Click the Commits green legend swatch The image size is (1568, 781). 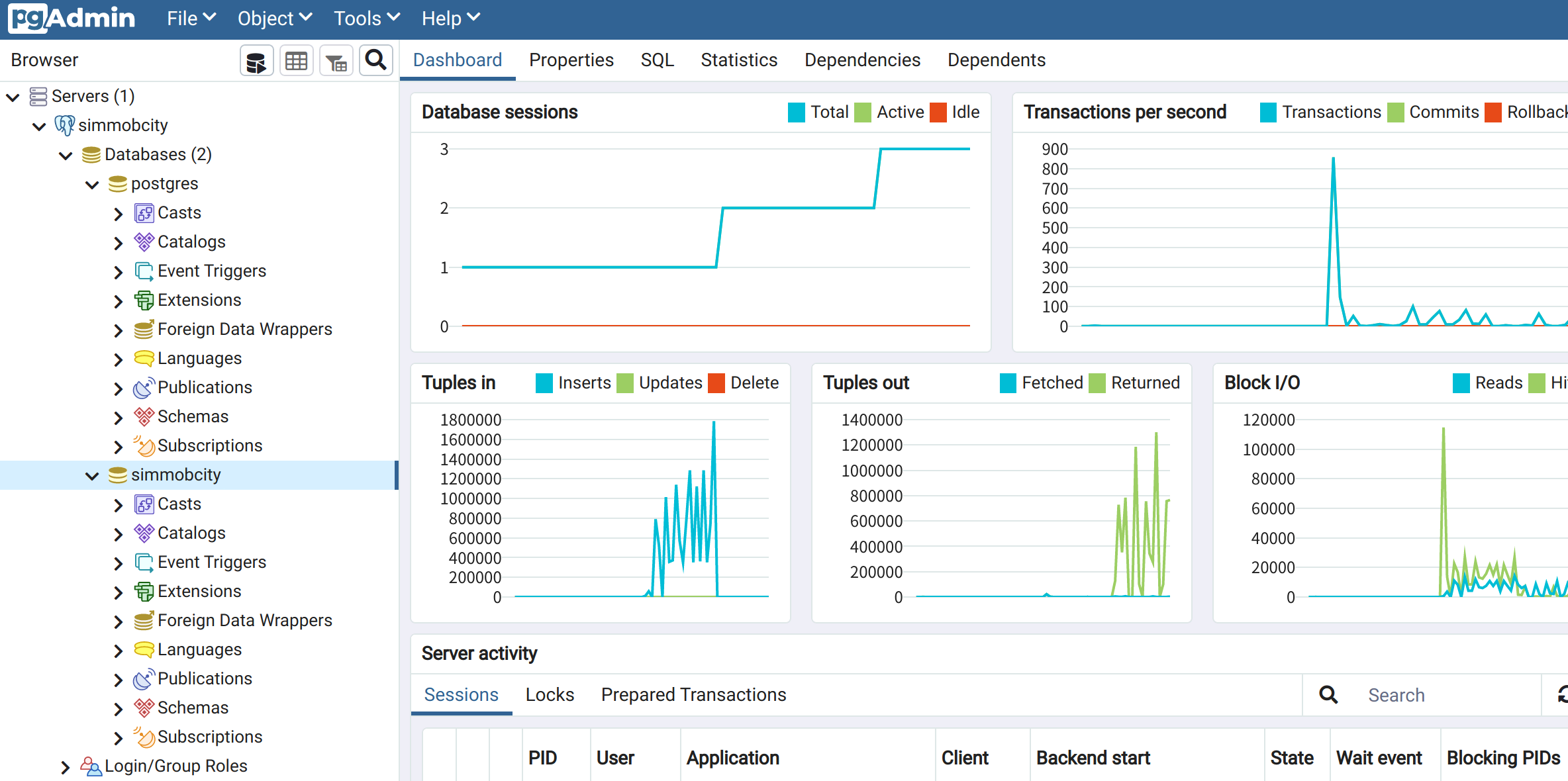(x=1395, y=113)
